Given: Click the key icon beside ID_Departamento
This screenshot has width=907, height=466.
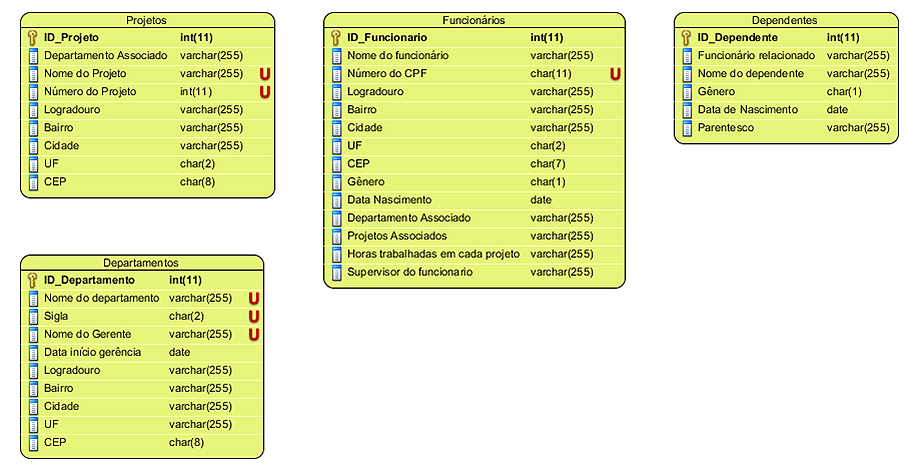Looking at the screenshot, I should pyautogui.click(x=32, y=280).
